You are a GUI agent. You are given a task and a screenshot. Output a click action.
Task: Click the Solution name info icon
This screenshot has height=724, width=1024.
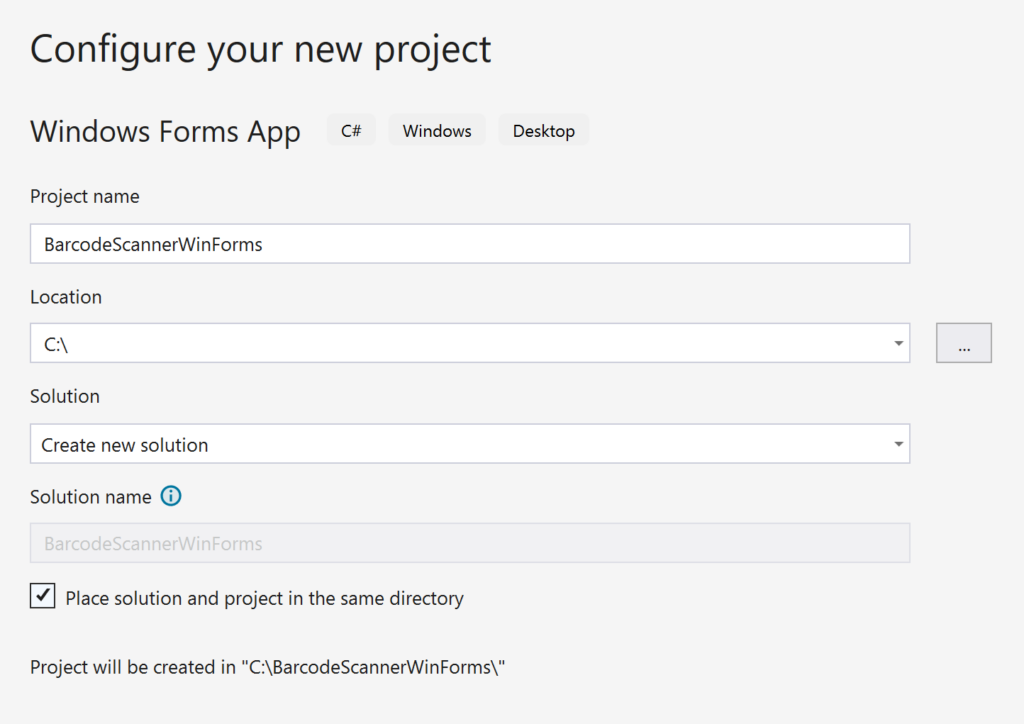click(171, 497)
